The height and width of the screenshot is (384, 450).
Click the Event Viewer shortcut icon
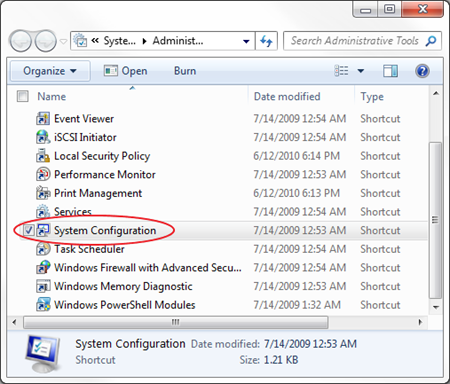click(x=43, y=119)
